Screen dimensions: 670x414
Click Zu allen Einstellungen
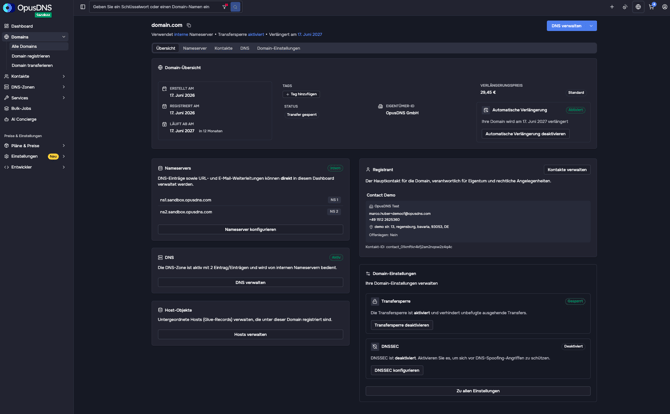(478, 391)
